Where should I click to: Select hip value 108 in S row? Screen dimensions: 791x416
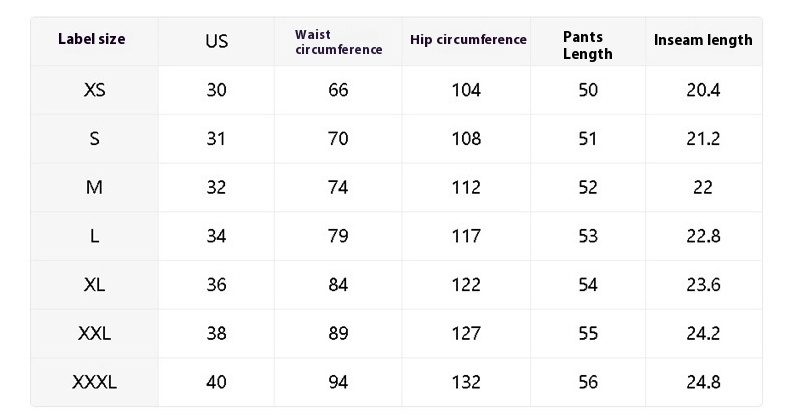[466, 139]
